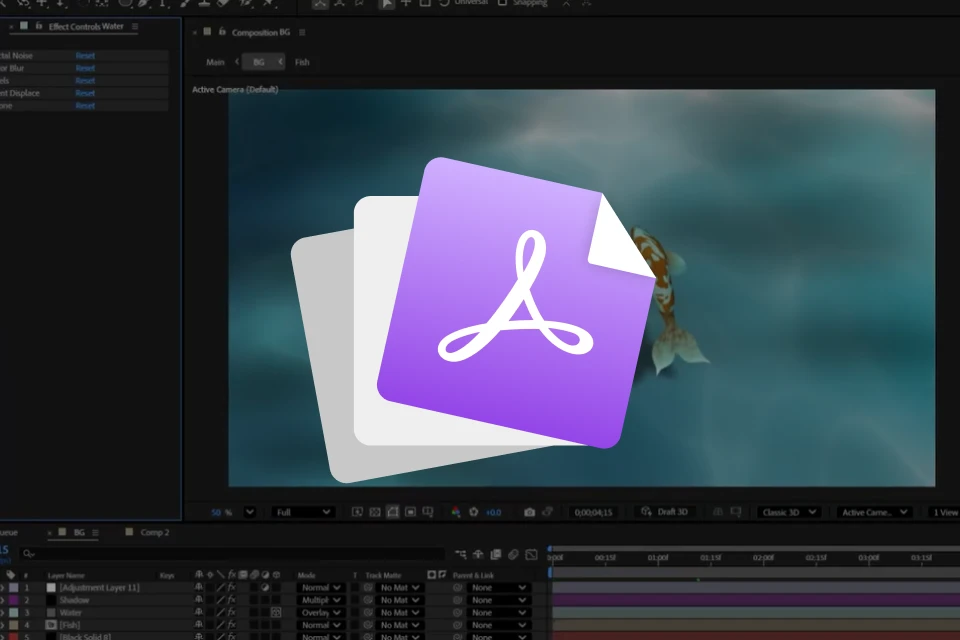Screen dimensions: 960x640
Task: Switch to the Main composition breadcrumb
Action: pyautogui.click(x=215, y=62)
